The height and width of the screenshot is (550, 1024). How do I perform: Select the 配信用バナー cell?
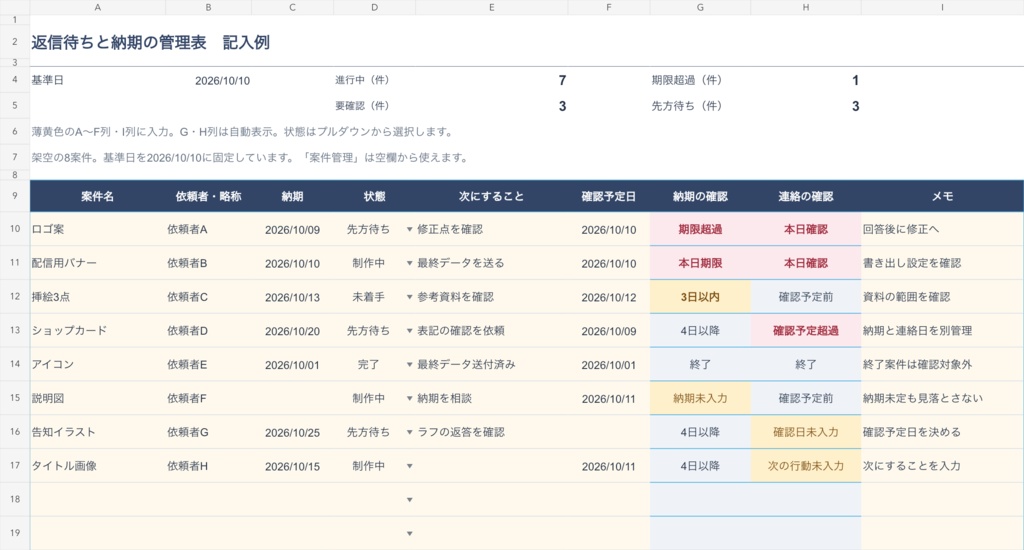click(x=97, y=263)
